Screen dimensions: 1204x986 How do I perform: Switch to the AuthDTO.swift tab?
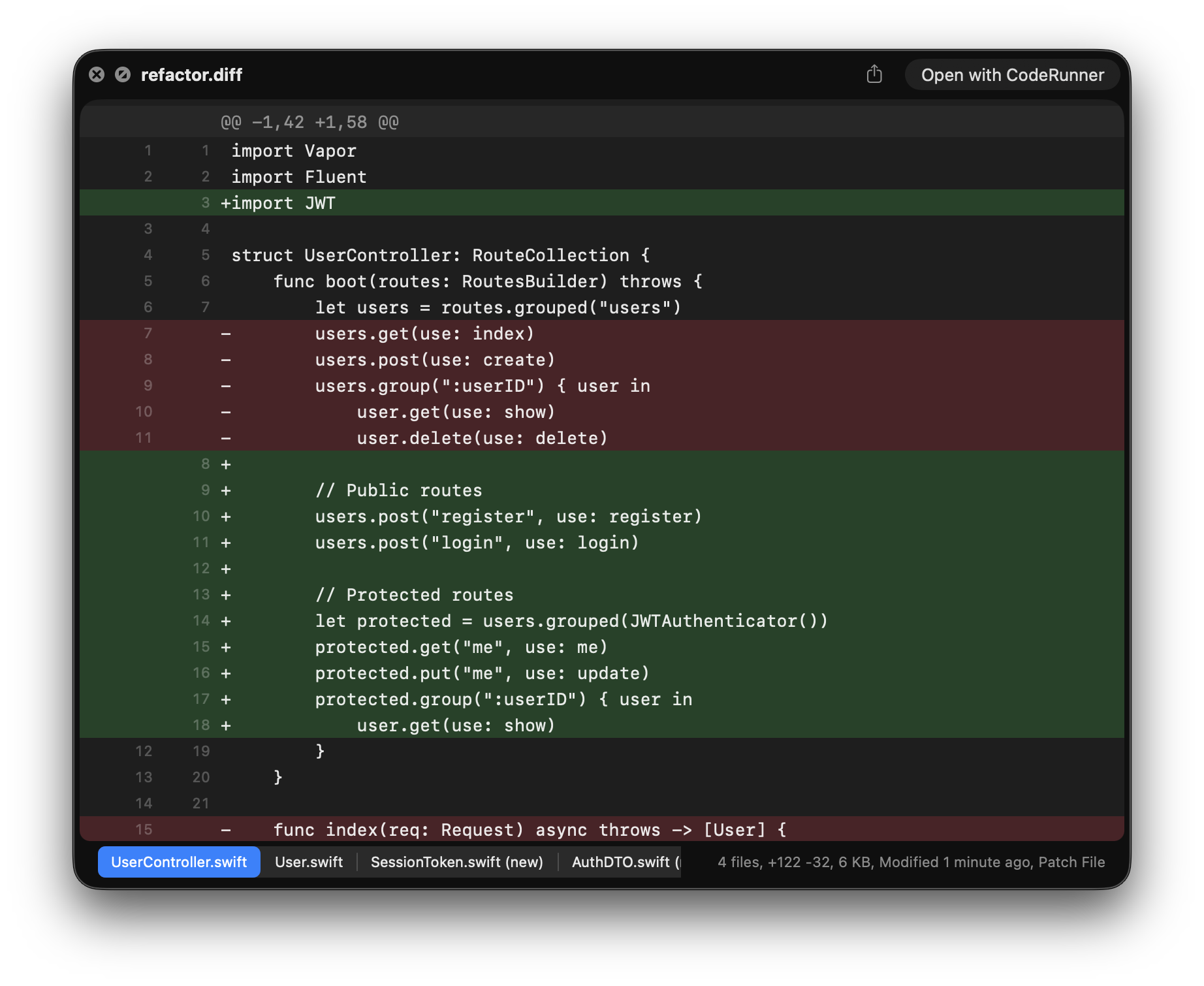tap(624, 862)
